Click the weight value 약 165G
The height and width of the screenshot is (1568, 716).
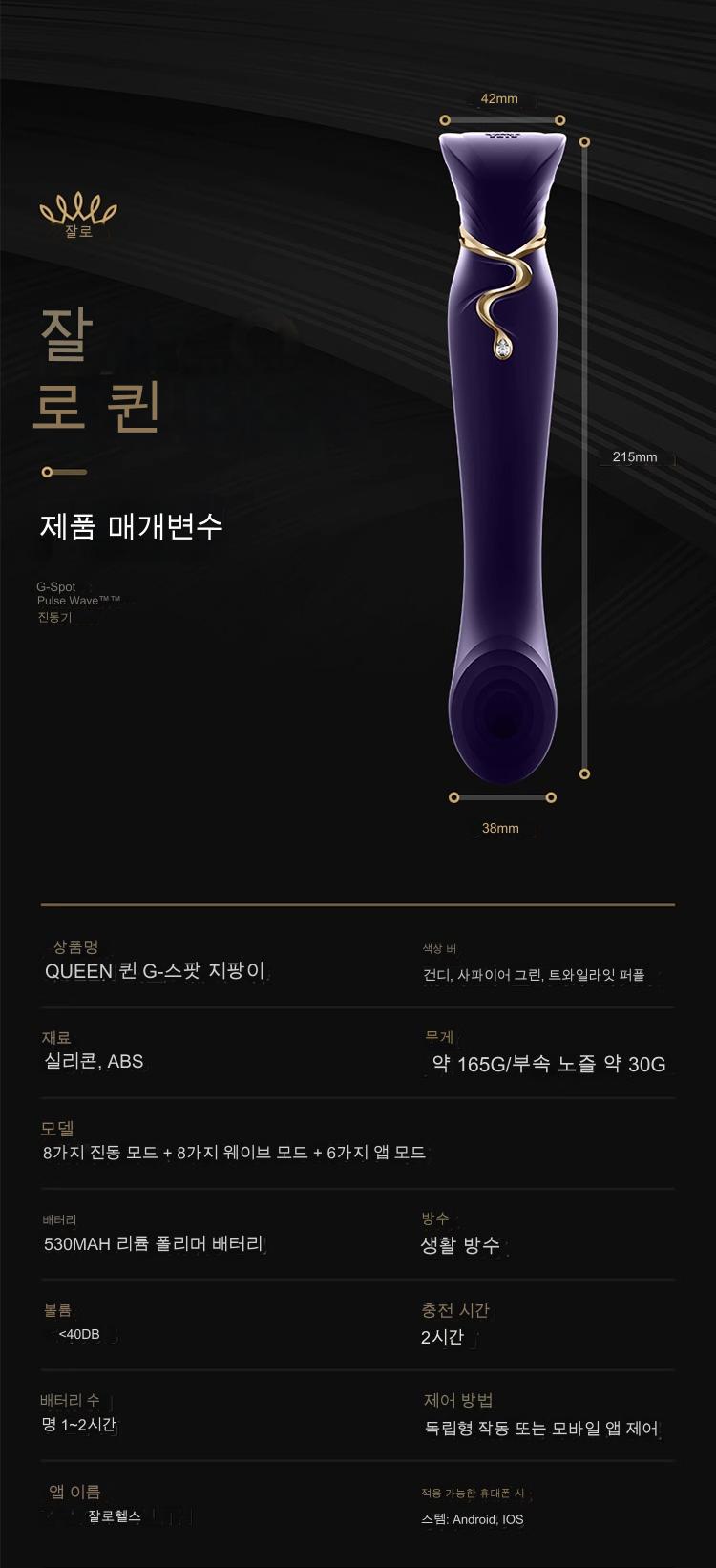pyautogui.click(x=471, y=1064)
